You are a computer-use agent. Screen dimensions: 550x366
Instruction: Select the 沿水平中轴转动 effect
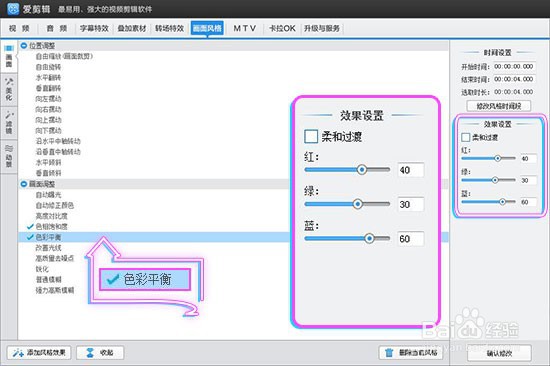(58, 141)
